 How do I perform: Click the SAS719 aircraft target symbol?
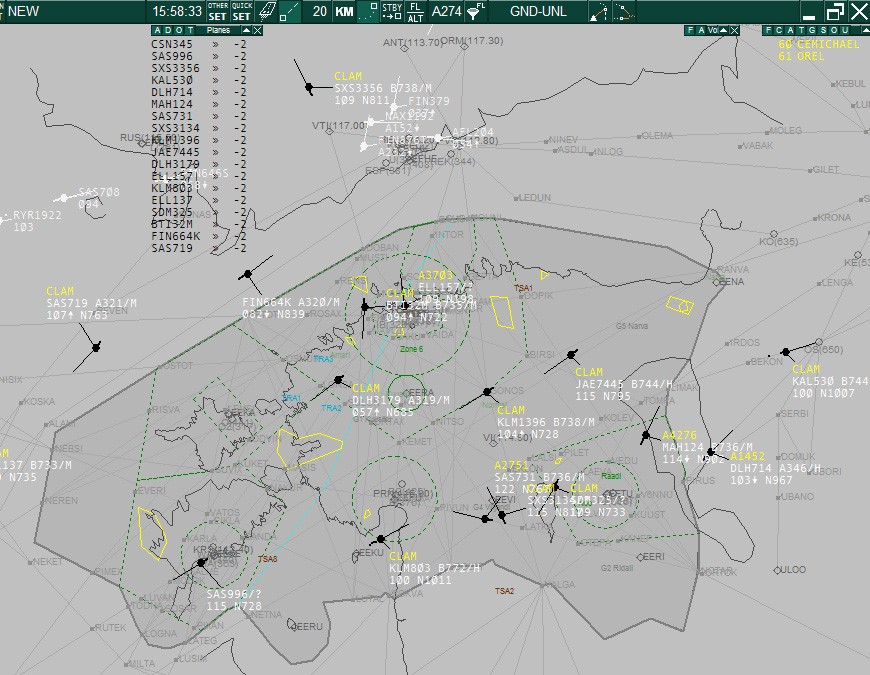point(96,348)
